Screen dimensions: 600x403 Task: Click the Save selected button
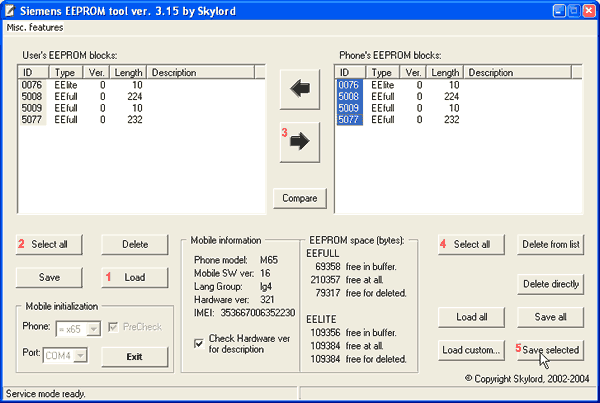tap(551, 350)
